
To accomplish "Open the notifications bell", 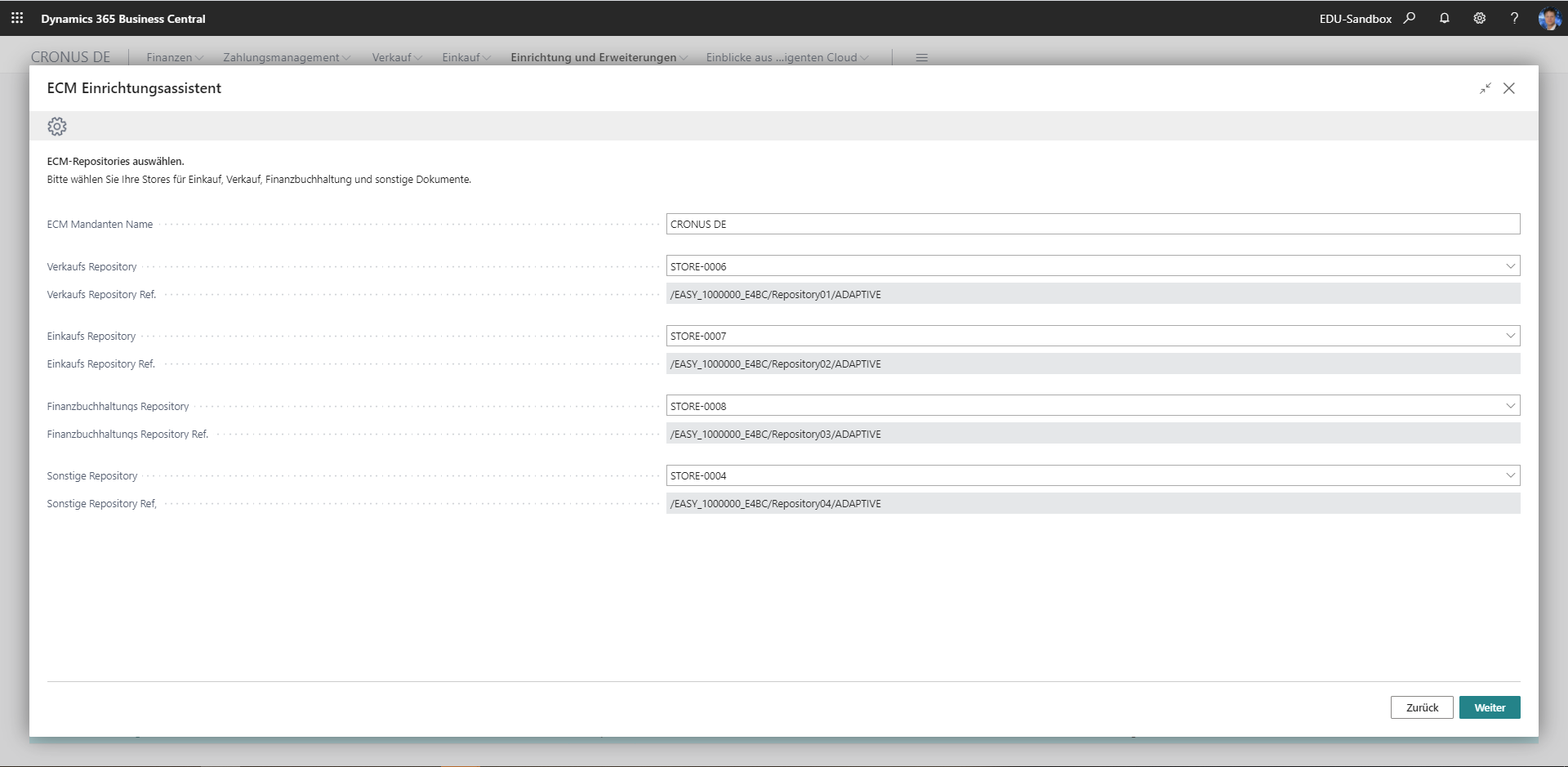I will [1444, 18].
